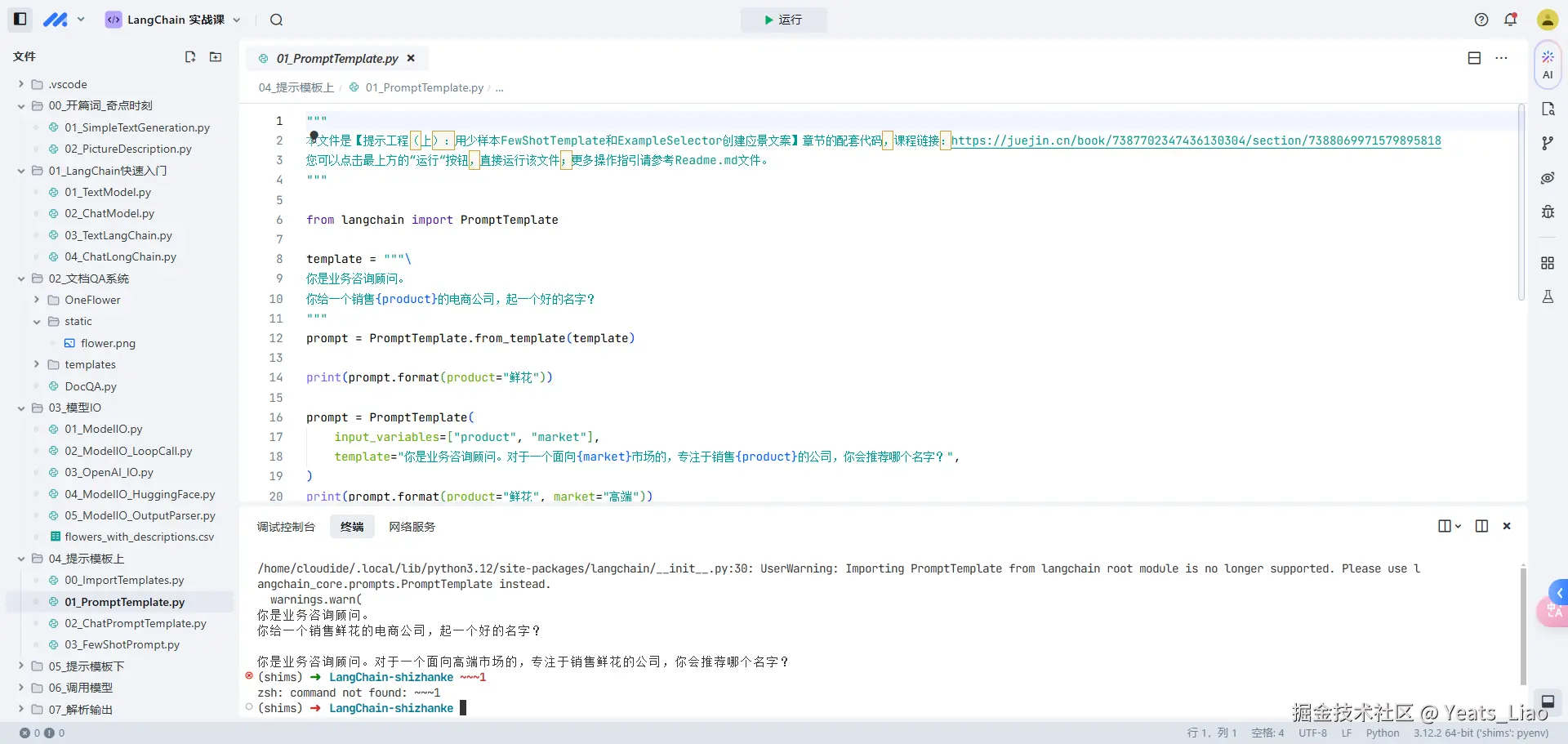Screen dimensions: 1568x744
Task: Open the extensions grid icon on right sidebar
Action: pyautogui.click(x=1548, y=262)
